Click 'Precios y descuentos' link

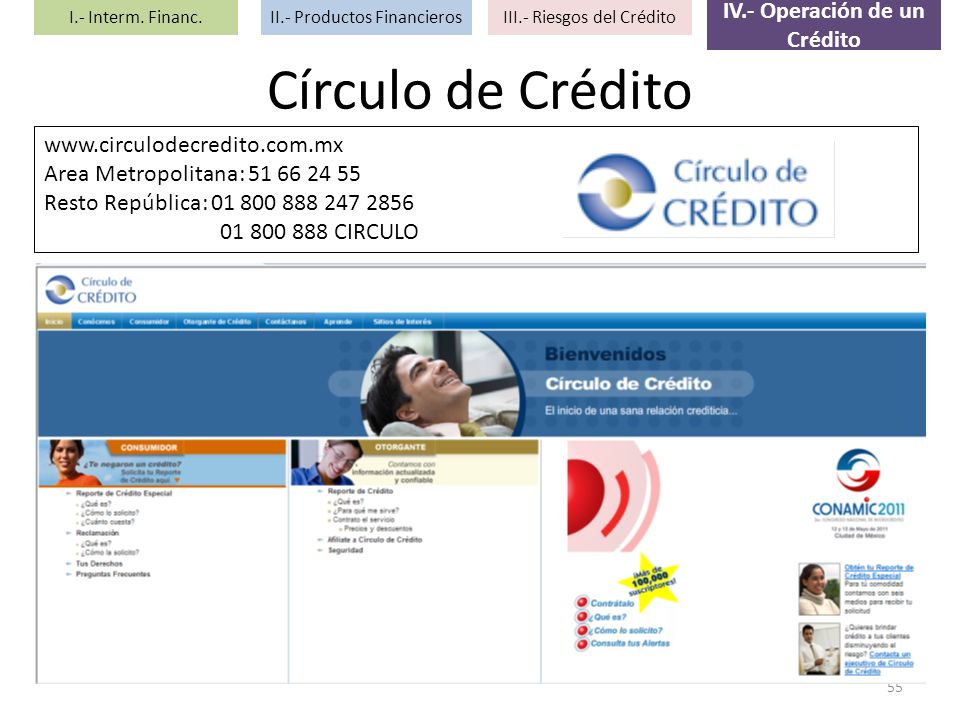click(378, 528)
